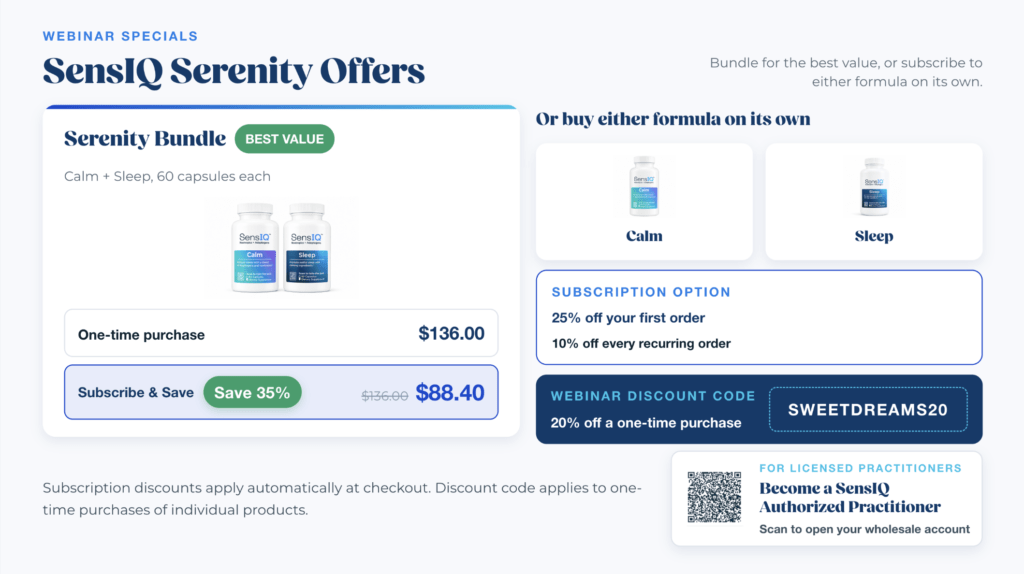Select the One-time purchase option
The height and width of the screenshot is (574, 1024).
click(x=281, y=334)
